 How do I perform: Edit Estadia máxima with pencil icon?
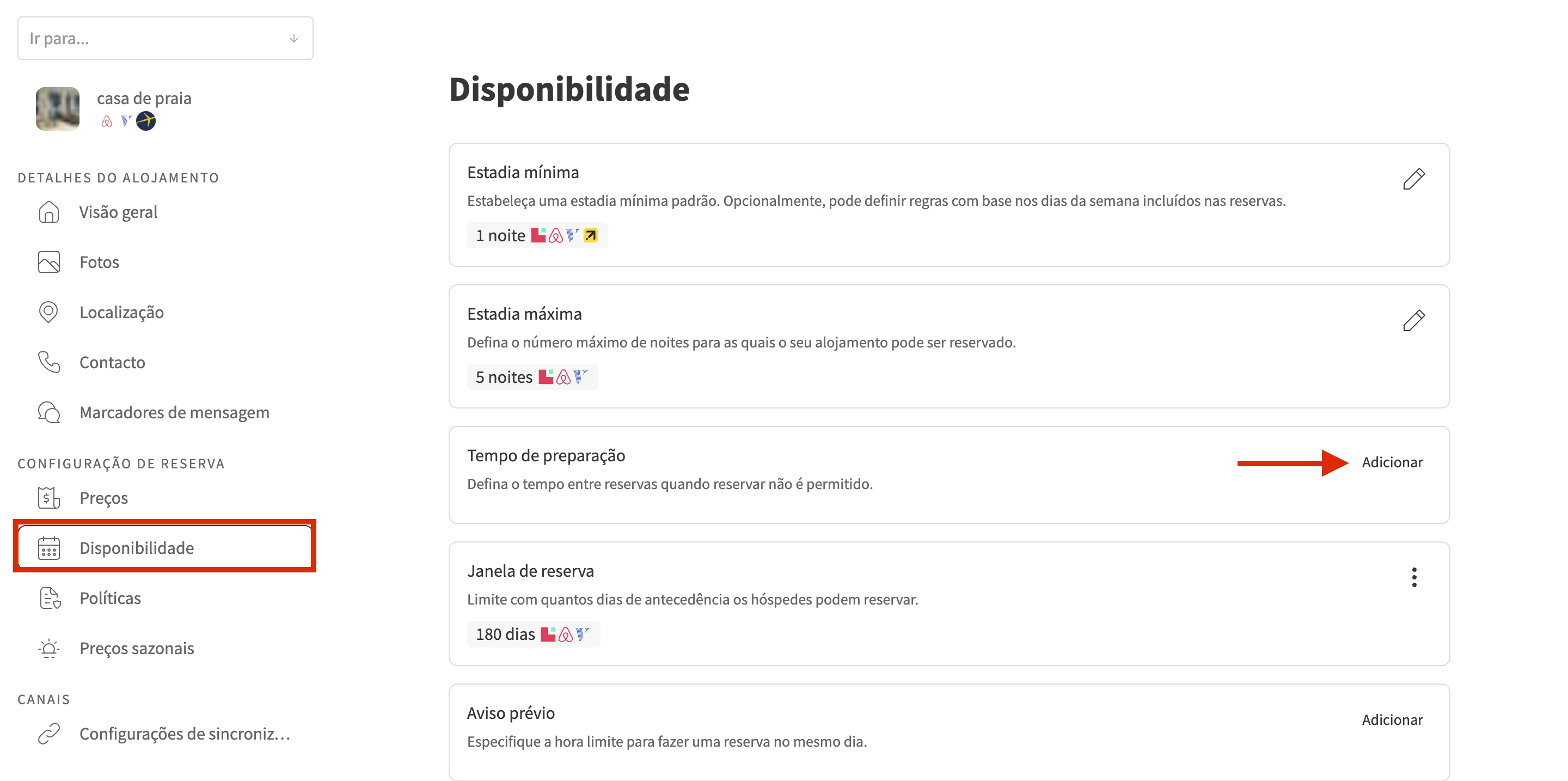pos(1413,320)
